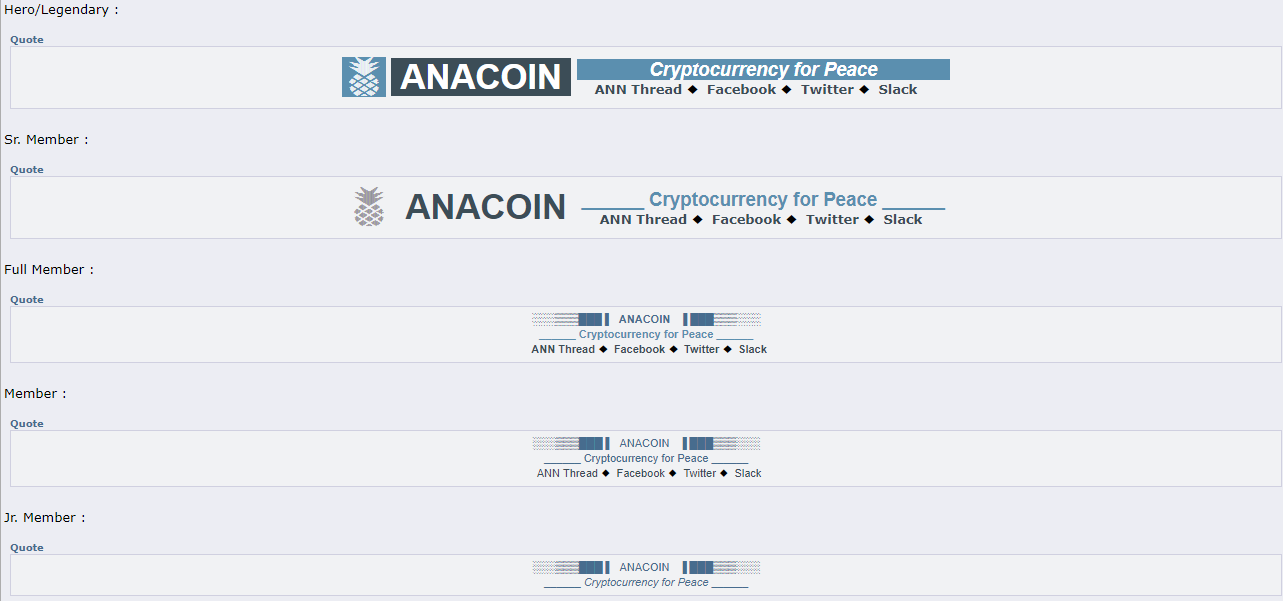
Task: Open ANN Thread link in Sr. Member signature
Action: click(643, 220)
